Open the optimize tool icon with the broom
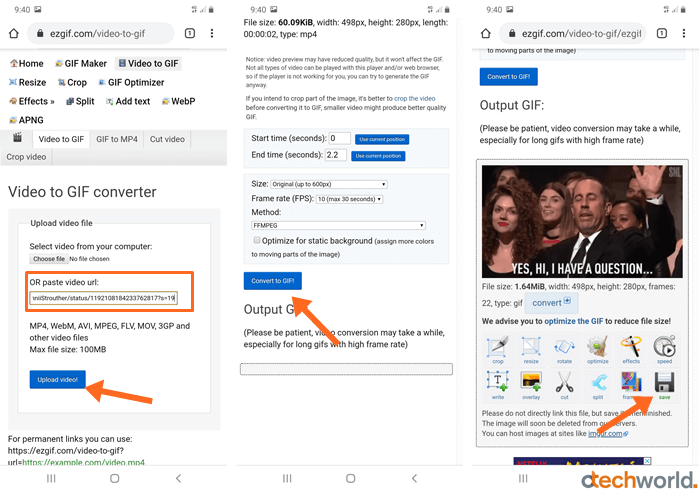699x491 pixels. [598, 350]
